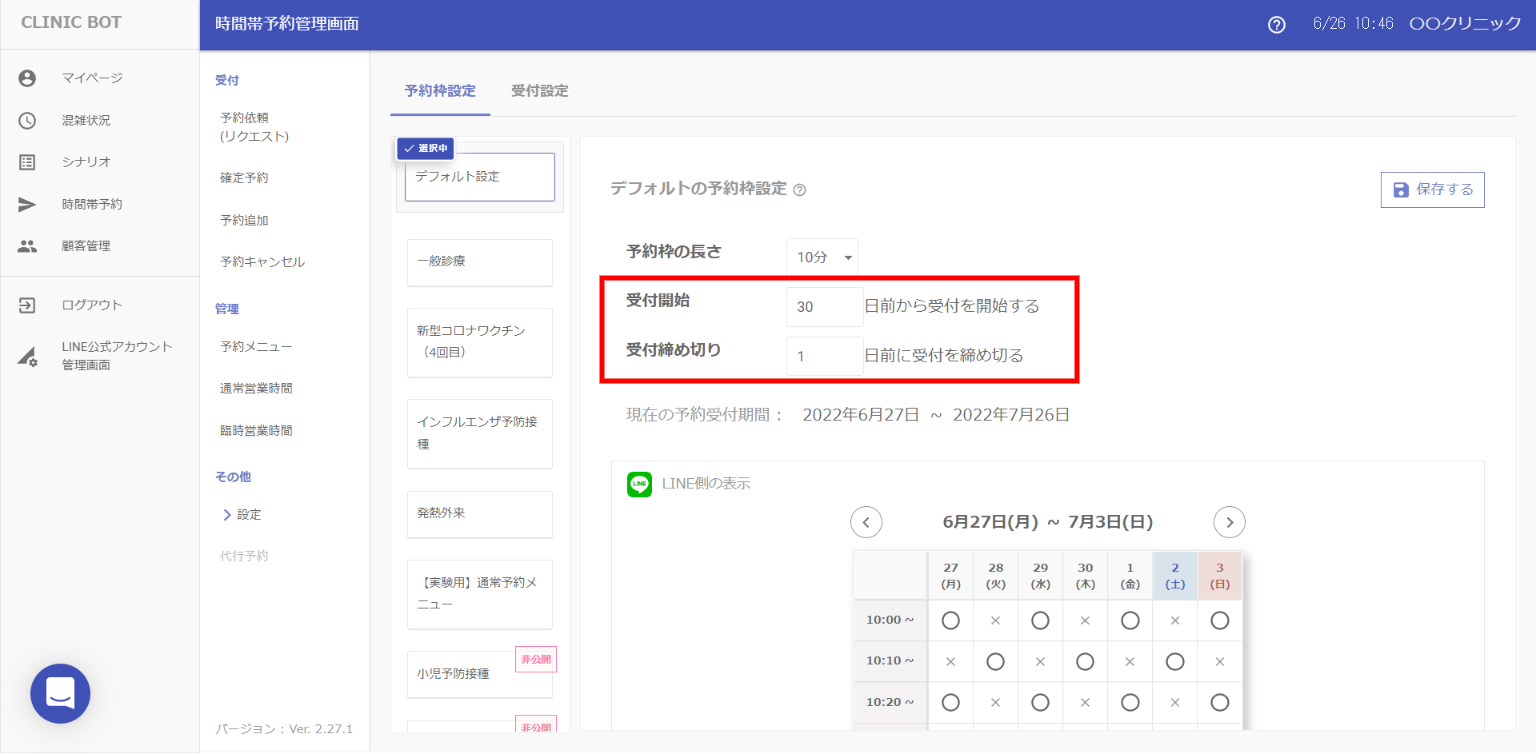Viewport: 1536px width, 754px height.
Task: Click the ログアウト exit icon
Action: (27, 305)
